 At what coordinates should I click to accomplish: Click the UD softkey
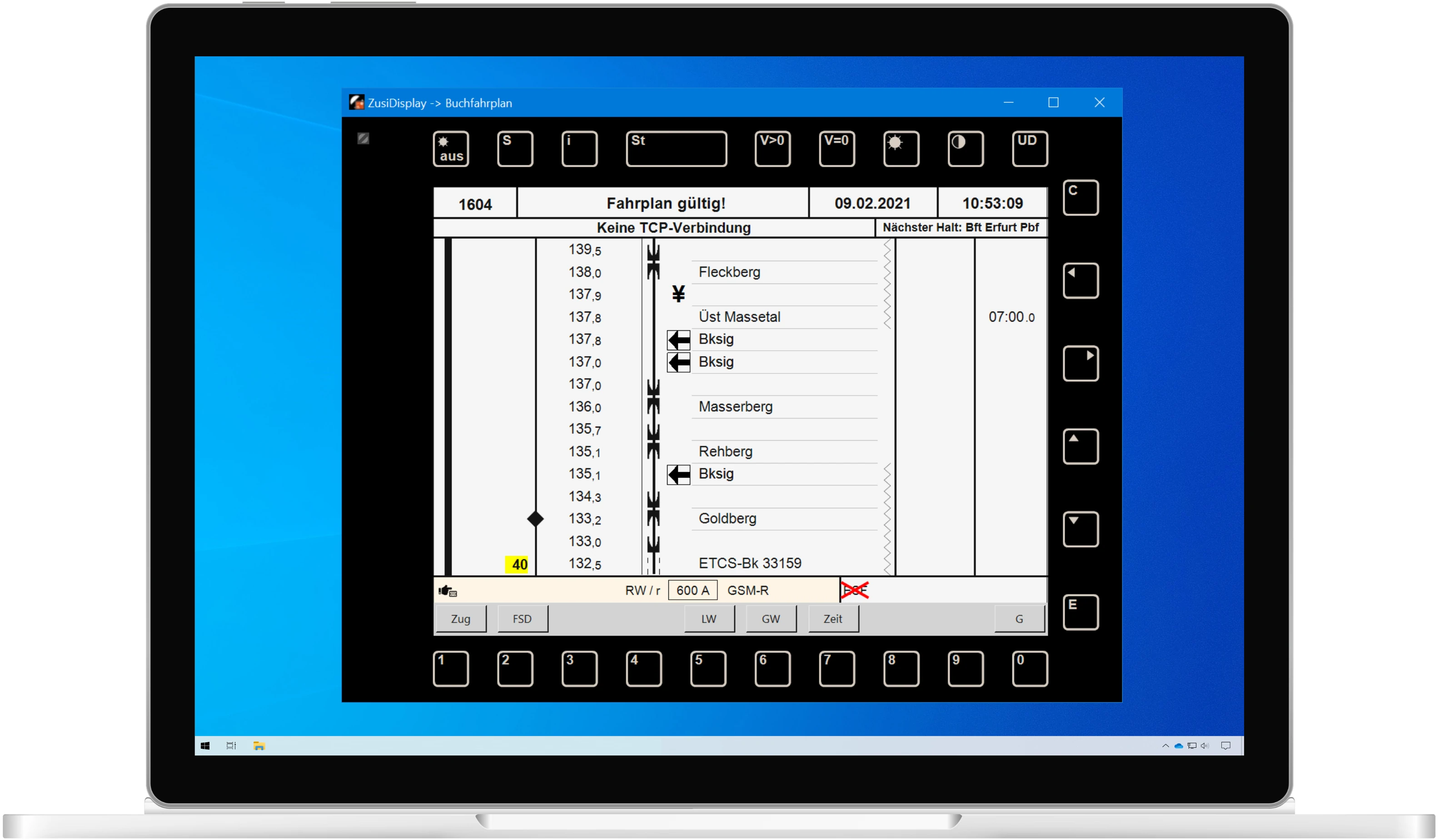[x=1030, y=149]
